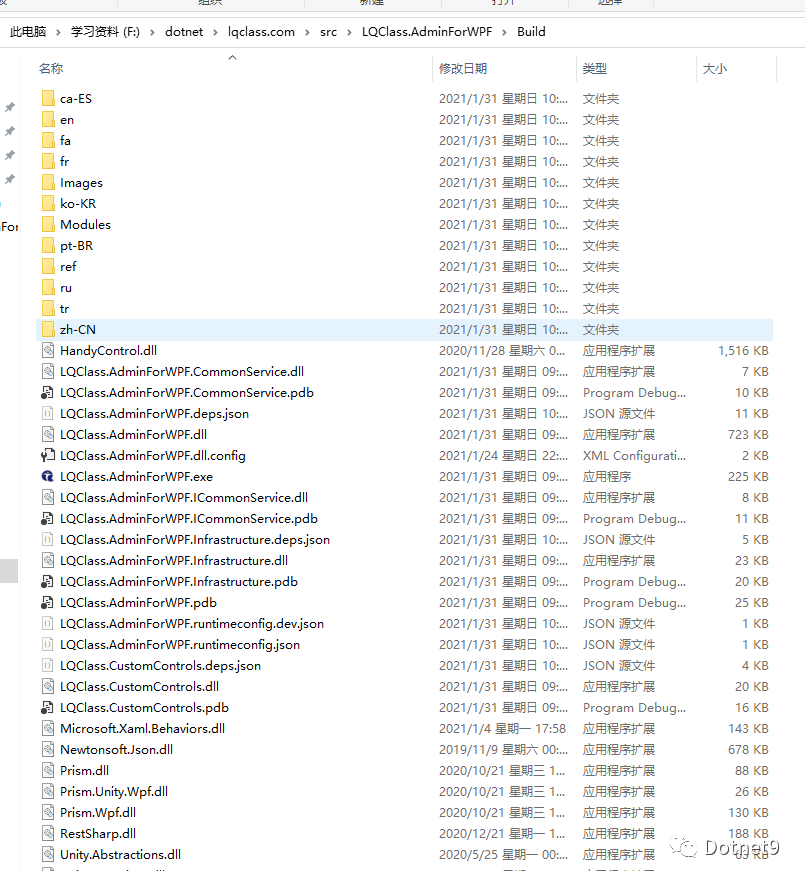Select the ca-ES folder icon
805x880 pixels.
point(48,99)
